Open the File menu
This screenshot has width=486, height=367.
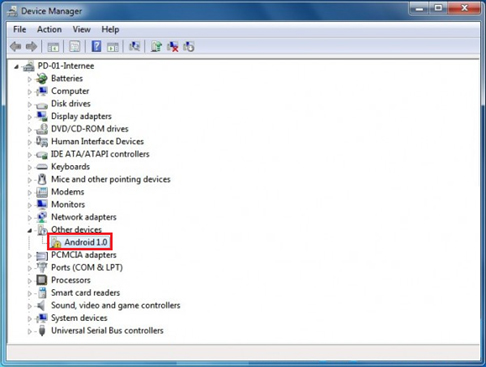tap(20, 29)
